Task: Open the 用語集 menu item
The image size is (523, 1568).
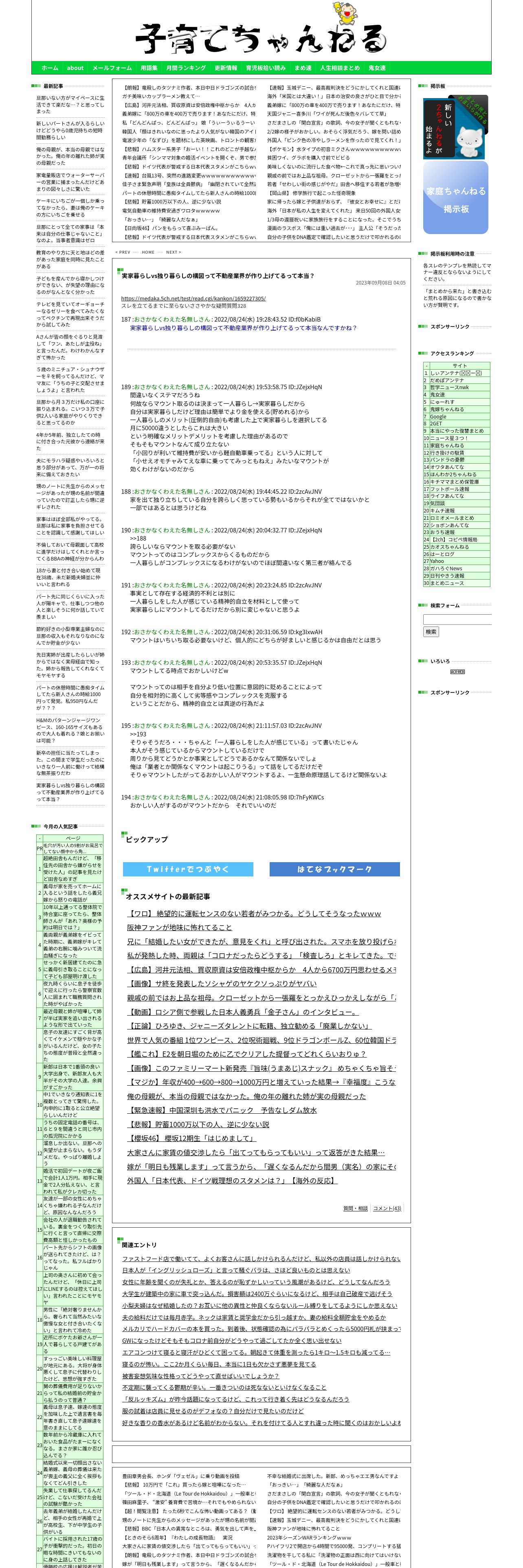Action: [x=149, y=68]
